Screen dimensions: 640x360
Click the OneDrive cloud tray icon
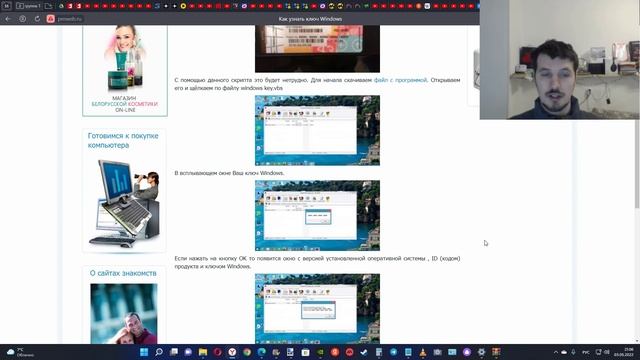tap(564, 352)
